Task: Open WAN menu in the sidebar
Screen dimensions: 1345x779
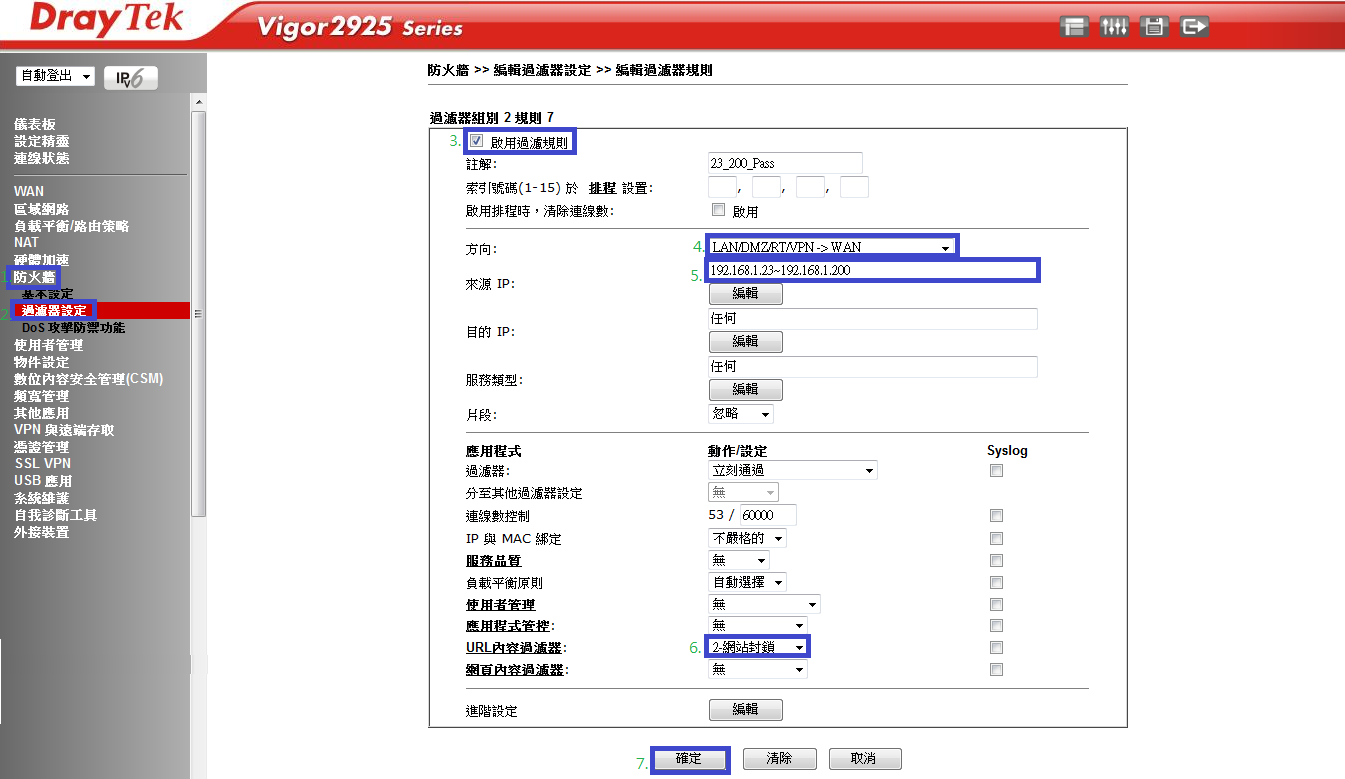Action: pyautogui.click(x=29, y=191)
